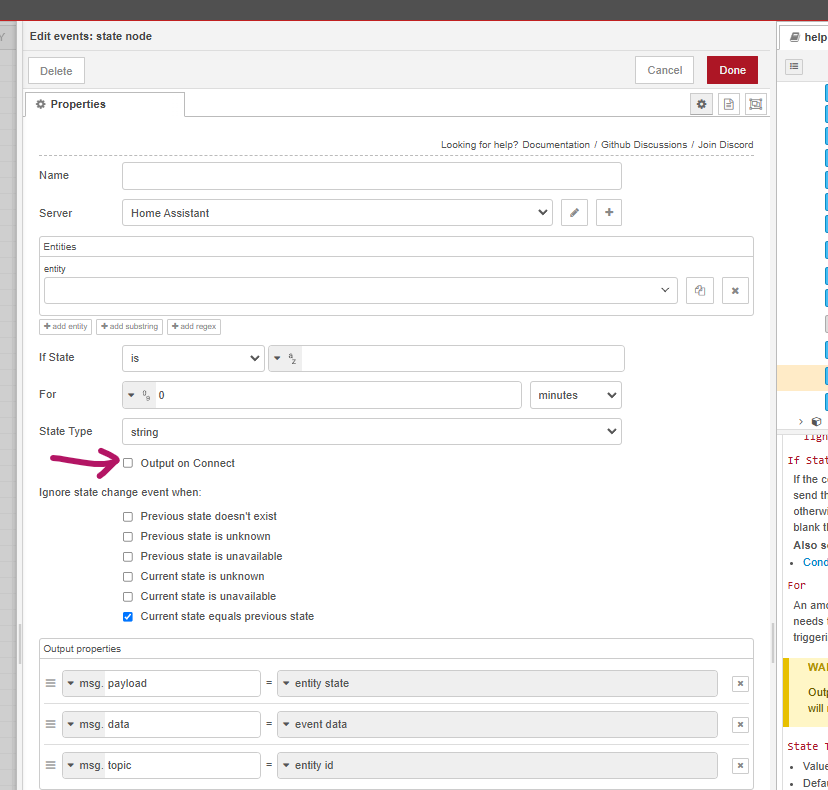
Task: Select the Properties tab
Action: tap(105, 104)
